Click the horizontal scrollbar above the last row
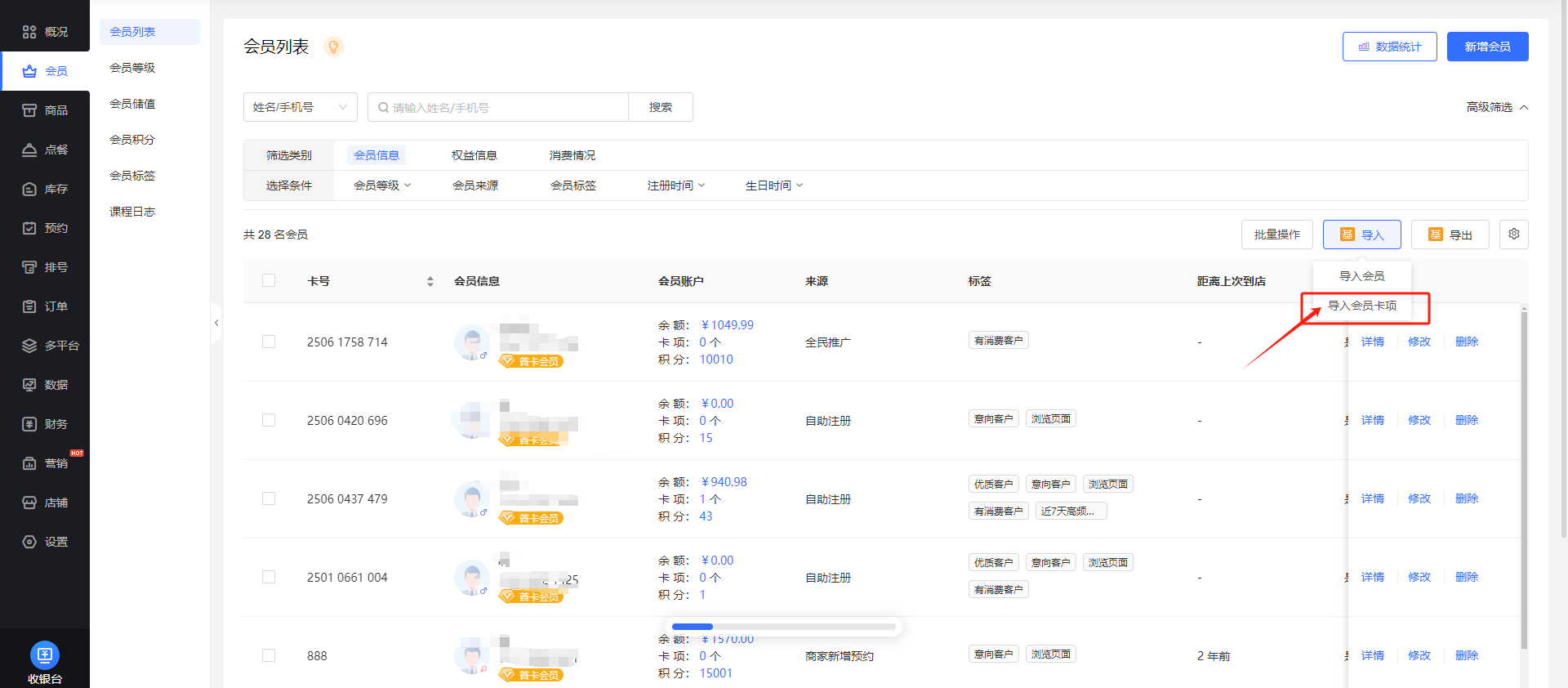The image size is (1568, 688). [x=784, y=627]
